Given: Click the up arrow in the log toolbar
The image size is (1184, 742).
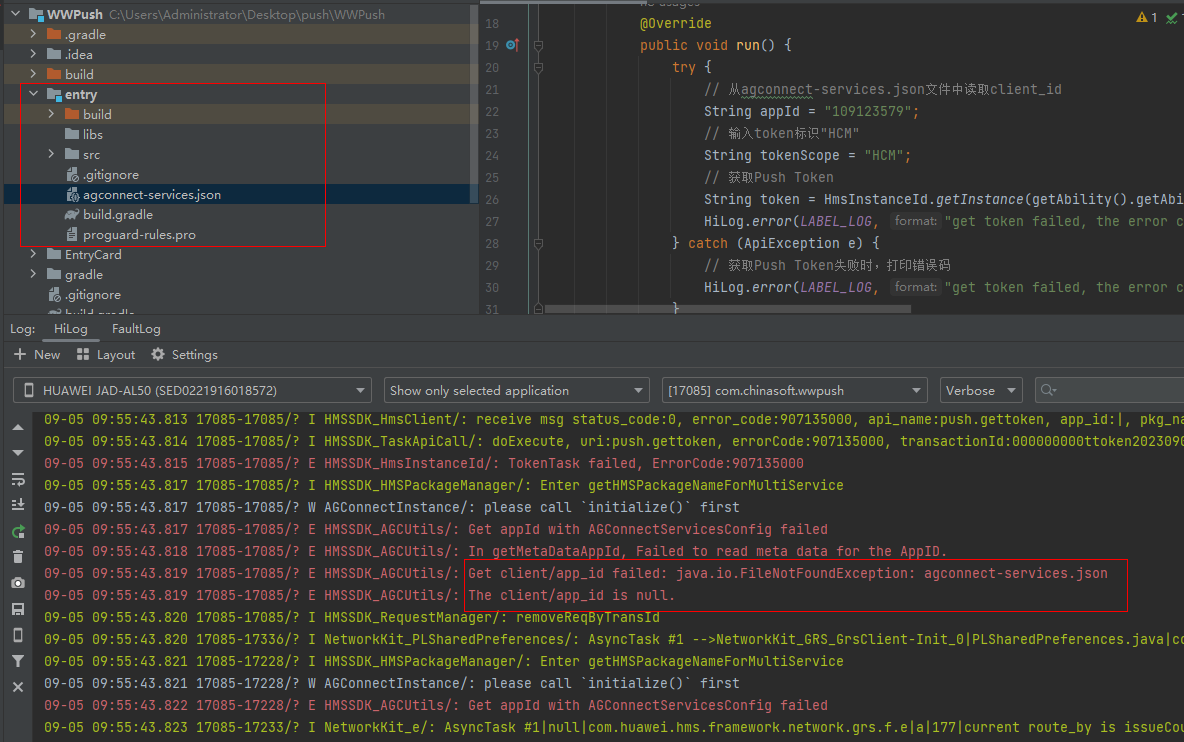Looking at the screenshot, I should [18, 427].
